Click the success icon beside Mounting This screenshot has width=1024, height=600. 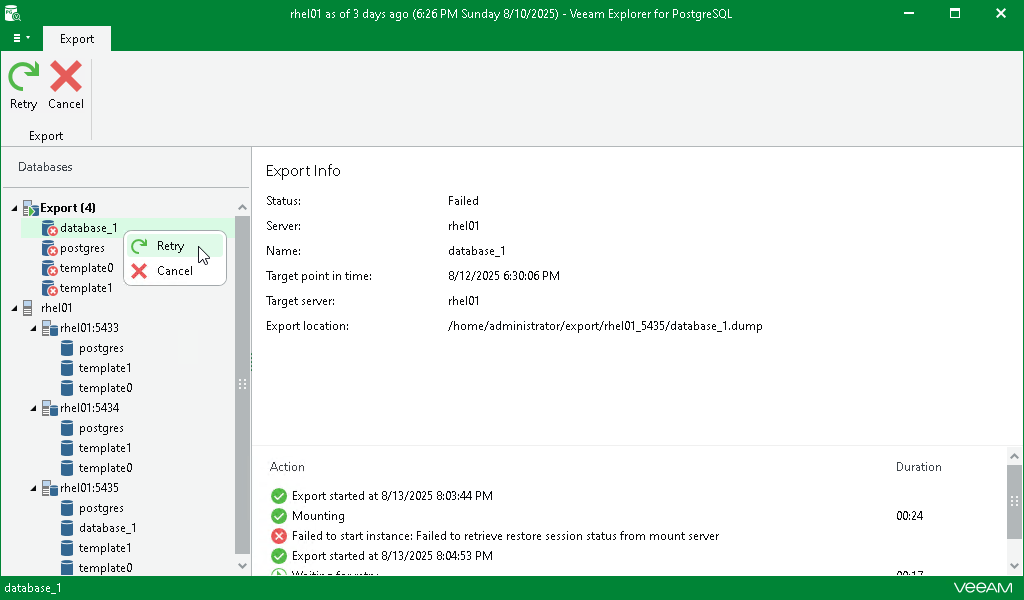pyautogui.click(x=279, y=516)
